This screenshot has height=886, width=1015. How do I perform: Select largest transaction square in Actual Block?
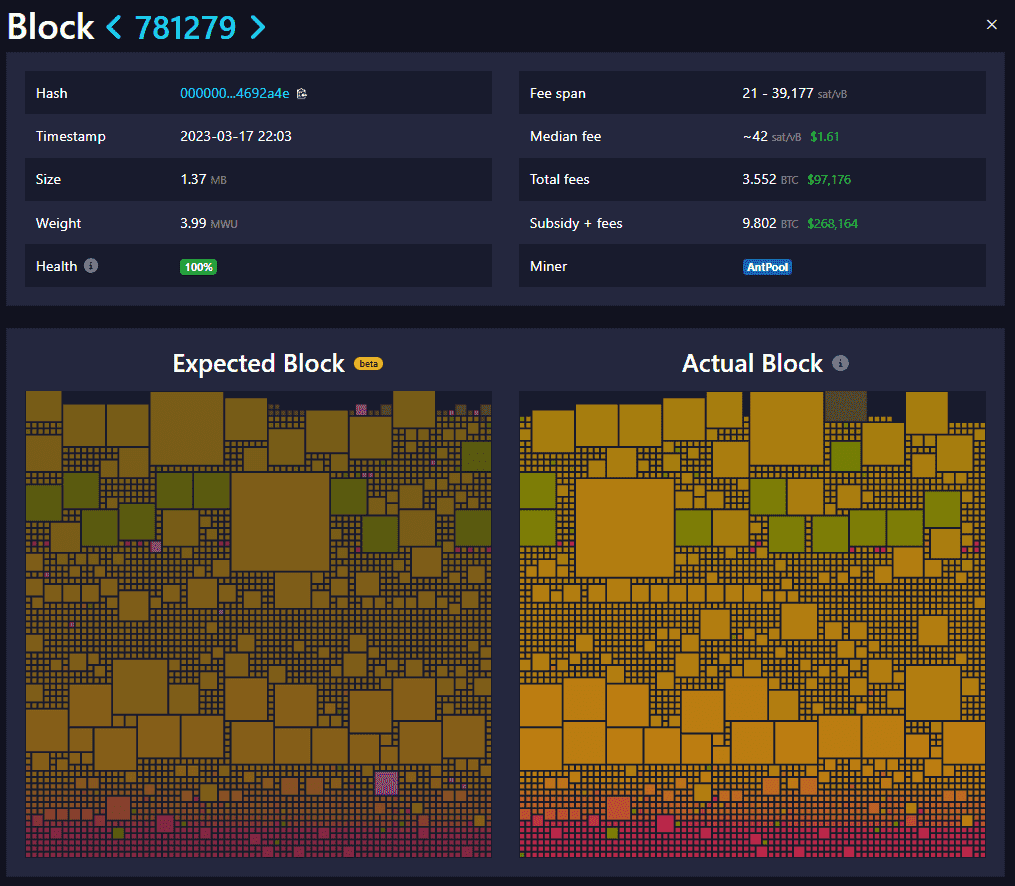pyautogui.click(x=624, y=527)
